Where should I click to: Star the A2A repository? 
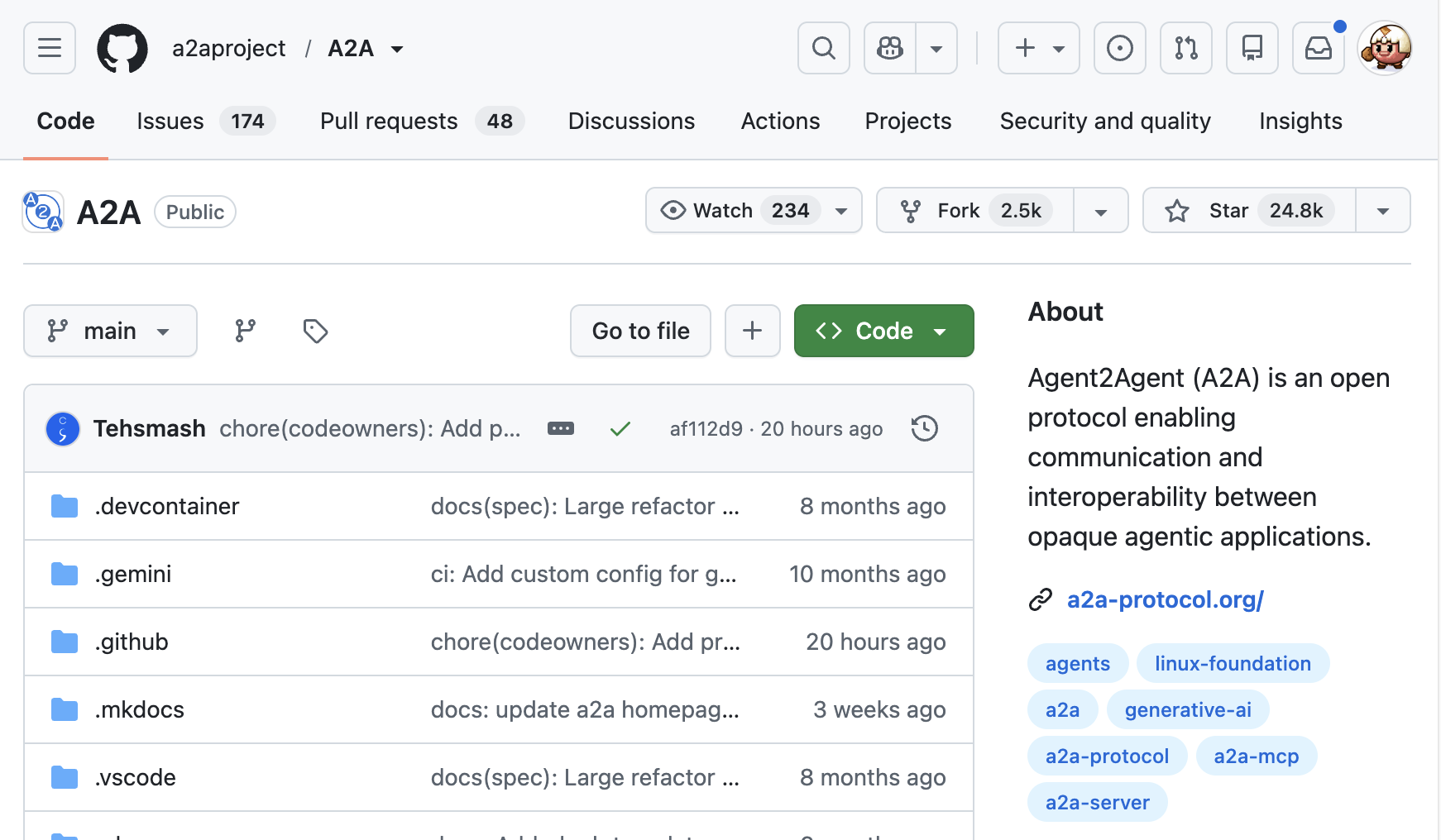tap(1249, 210)
